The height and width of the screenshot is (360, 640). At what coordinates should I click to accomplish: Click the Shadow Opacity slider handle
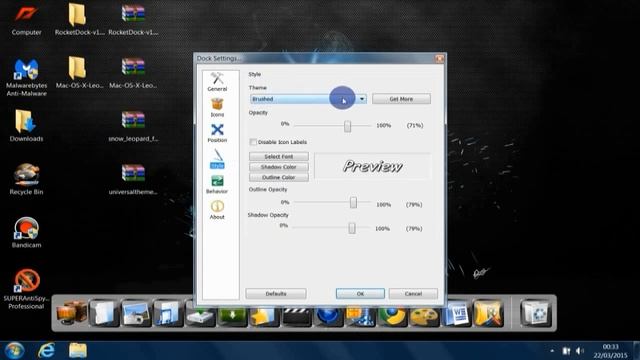click(352, 228)
